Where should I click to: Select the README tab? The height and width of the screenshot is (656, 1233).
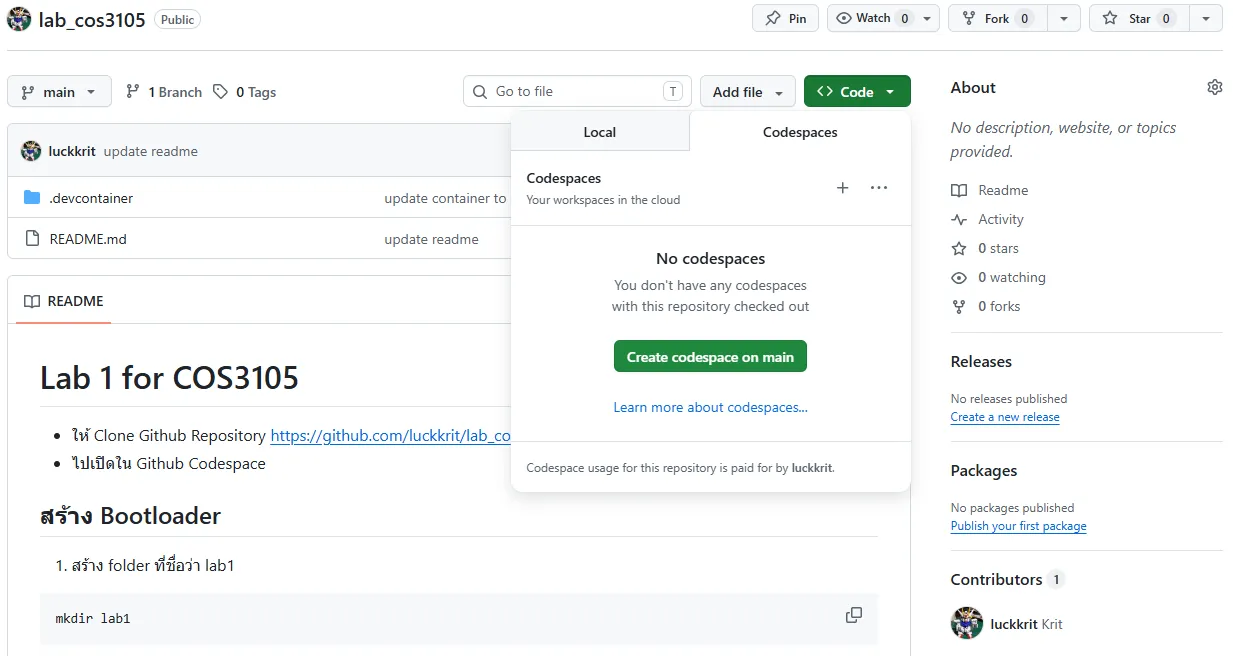pos(64,301)
